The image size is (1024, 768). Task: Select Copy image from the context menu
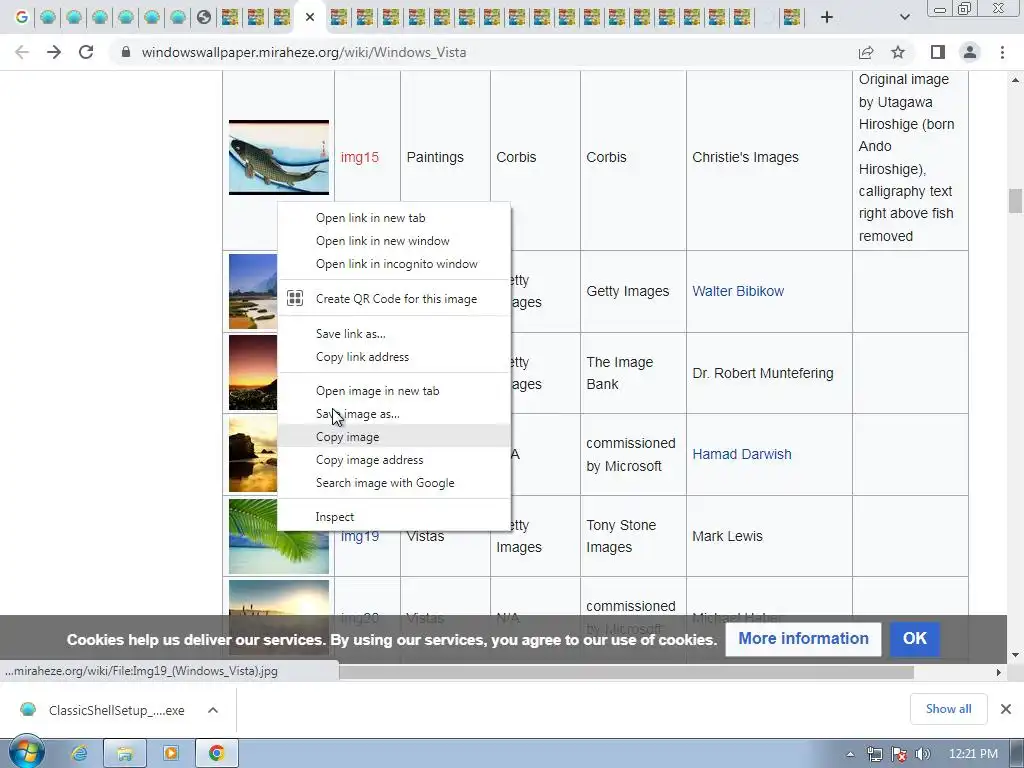(x=394, y=436)
